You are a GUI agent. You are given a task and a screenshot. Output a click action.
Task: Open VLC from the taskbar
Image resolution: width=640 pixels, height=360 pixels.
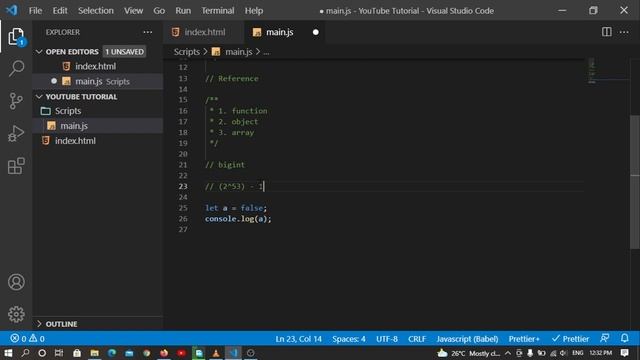[x=216, y=353]
